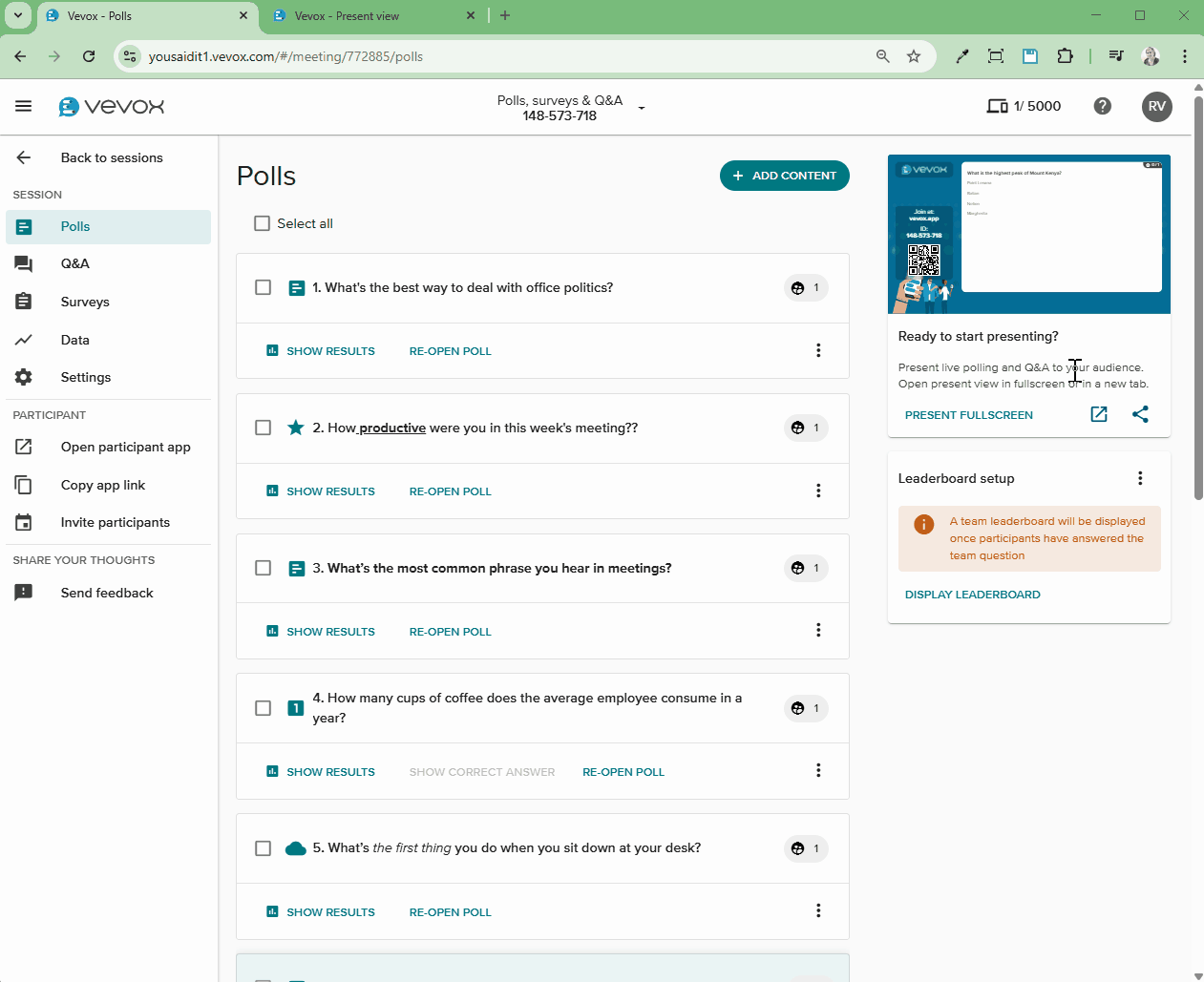Click the share presentation icon

1140,414
